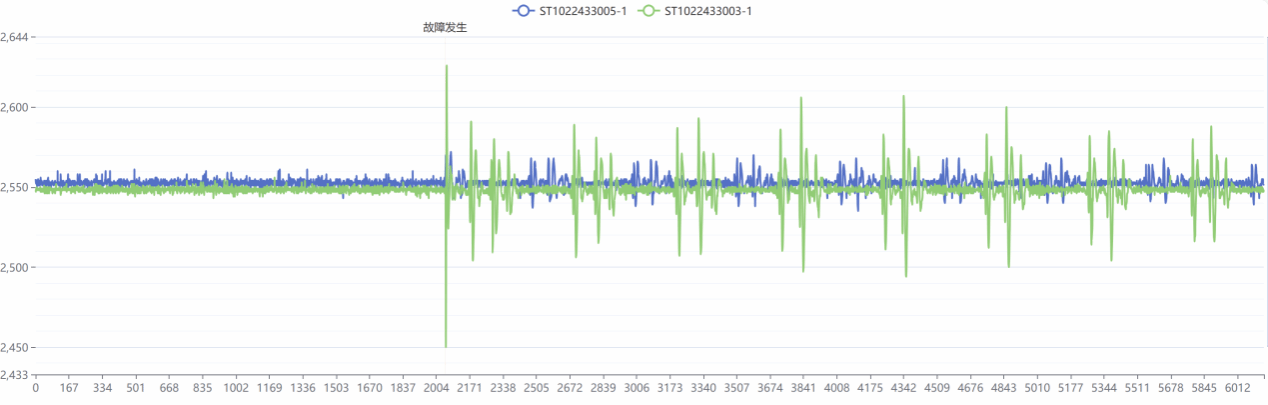Click the blue ST1022433005-1 legend marker icon
1268x405 pixels.
pyautogui.click(x=522, y=10)
